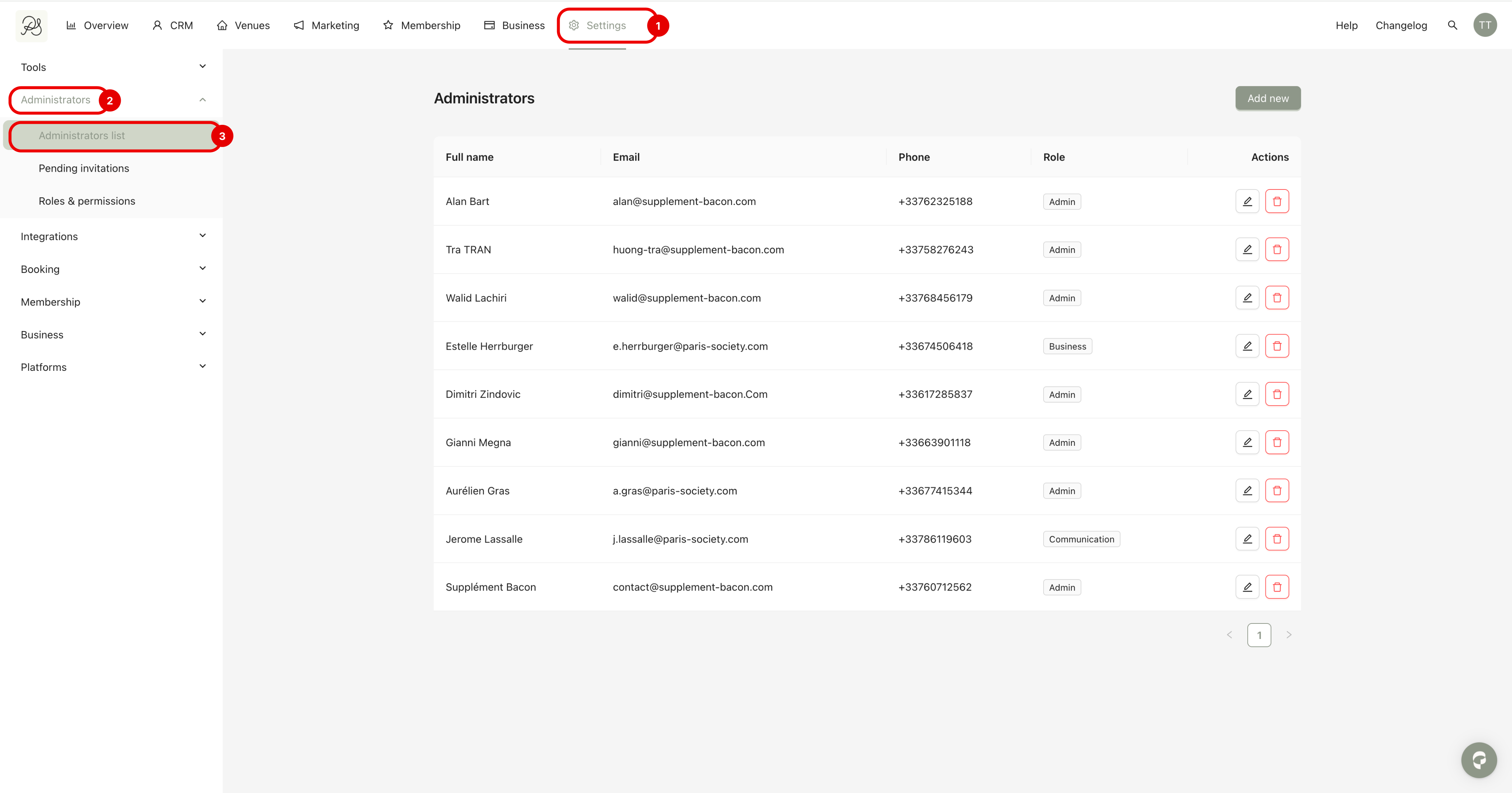The width and height of the screenshot is (1512, 793).
Task: Click edit pencil icon for Alan Bart
Action: pyautogui.click(x=1247, y=201)
